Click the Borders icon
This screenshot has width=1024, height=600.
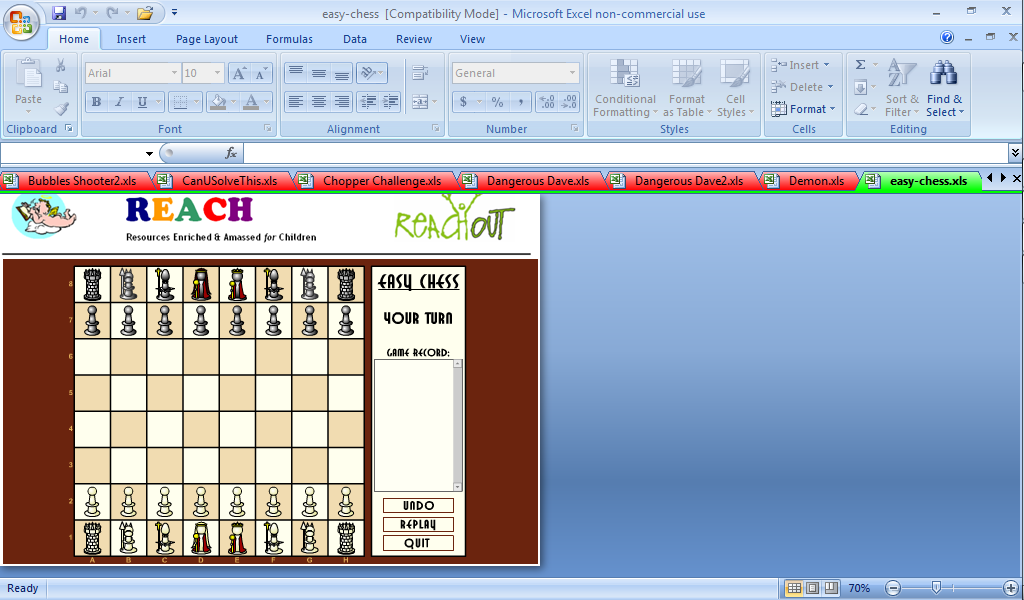point(180,102)
